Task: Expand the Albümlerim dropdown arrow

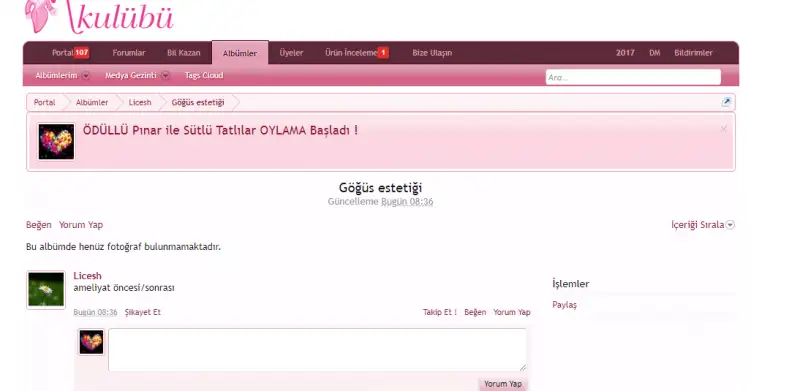Action: click(86, 76)
